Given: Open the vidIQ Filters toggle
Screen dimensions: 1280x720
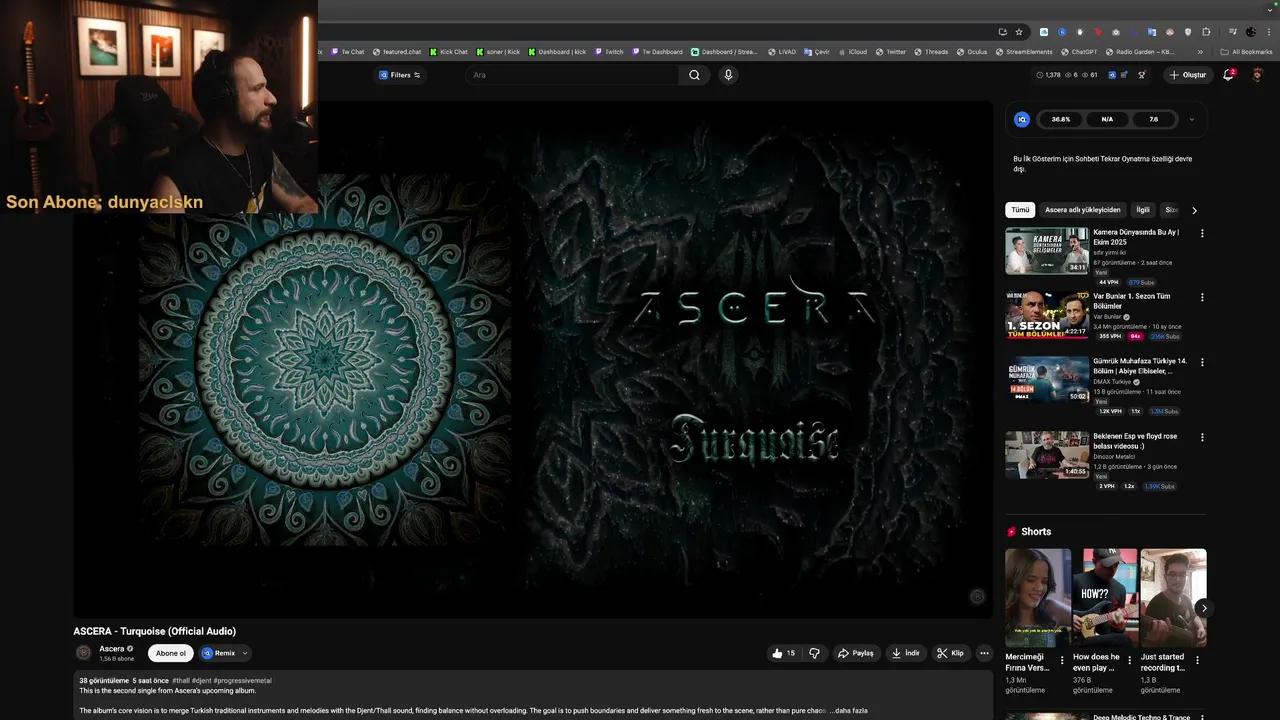Looking at the screenshot, I should pyautogui.click(x=399, y=75).
